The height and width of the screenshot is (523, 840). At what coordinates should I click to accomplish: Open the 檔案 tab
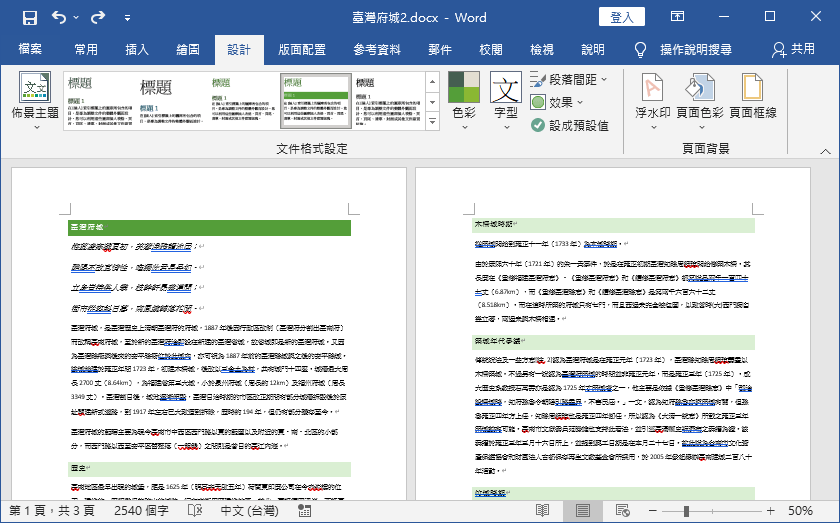pos(30,49)
